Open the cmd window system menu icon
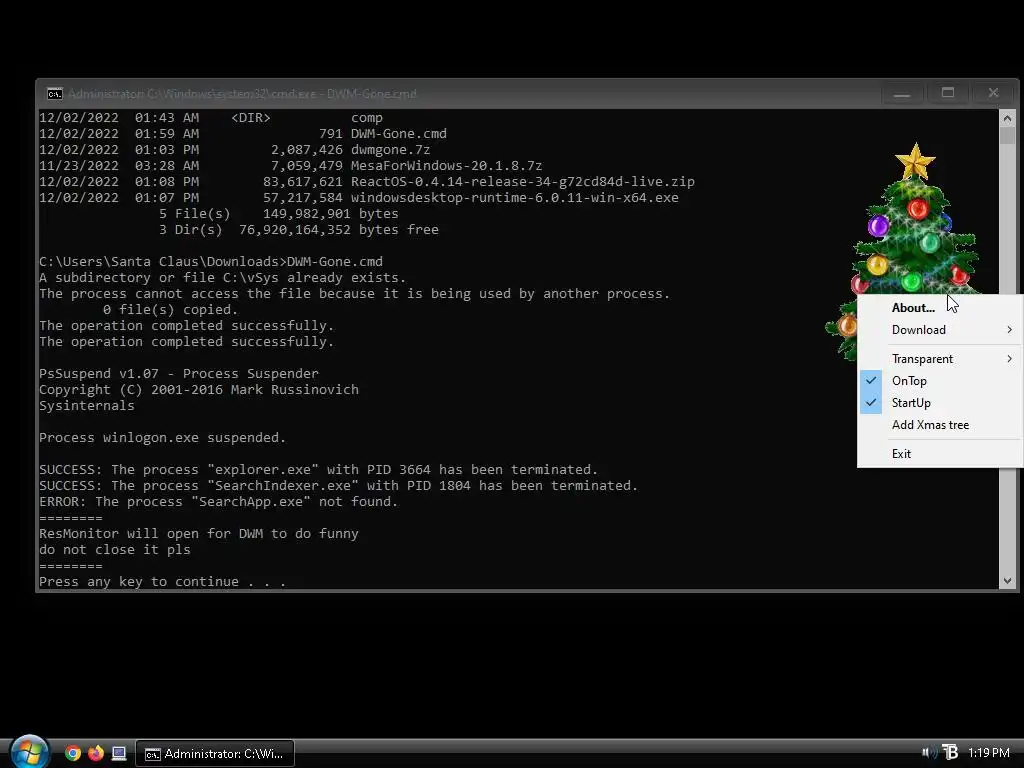The width and height of the screenshot is (1024, 768). click(55, 94)
